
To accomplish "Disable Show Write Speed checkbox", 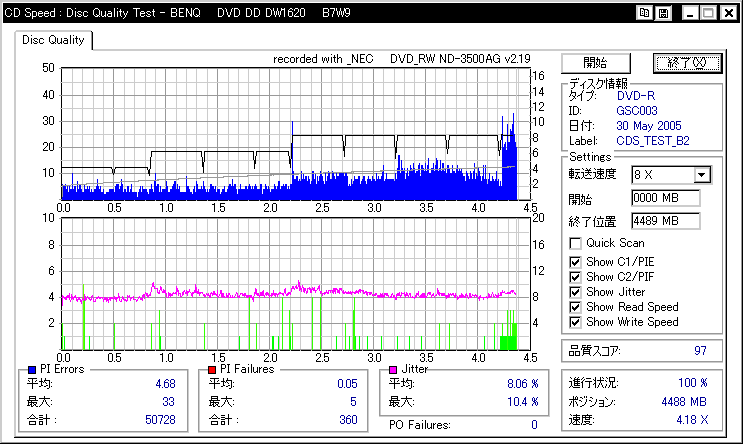I will click(x=575, y=322).
